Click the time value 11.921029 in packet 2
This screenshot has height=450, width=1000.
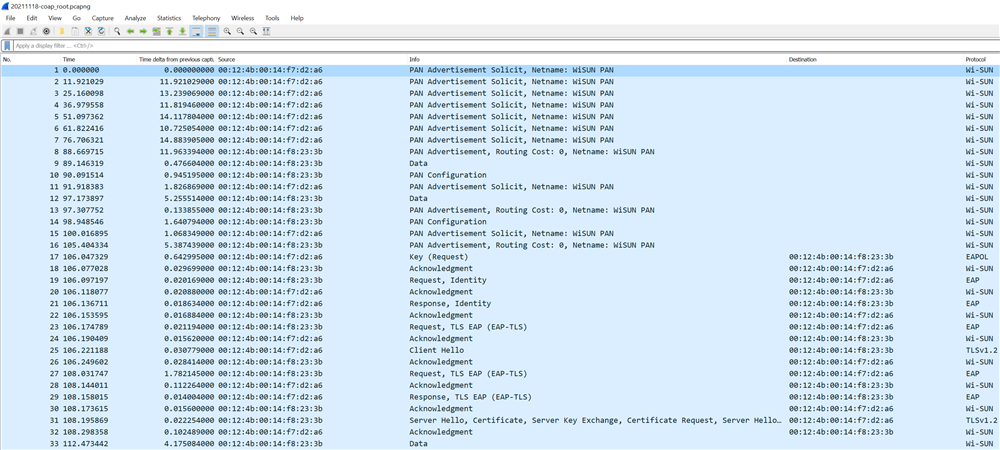83,82
